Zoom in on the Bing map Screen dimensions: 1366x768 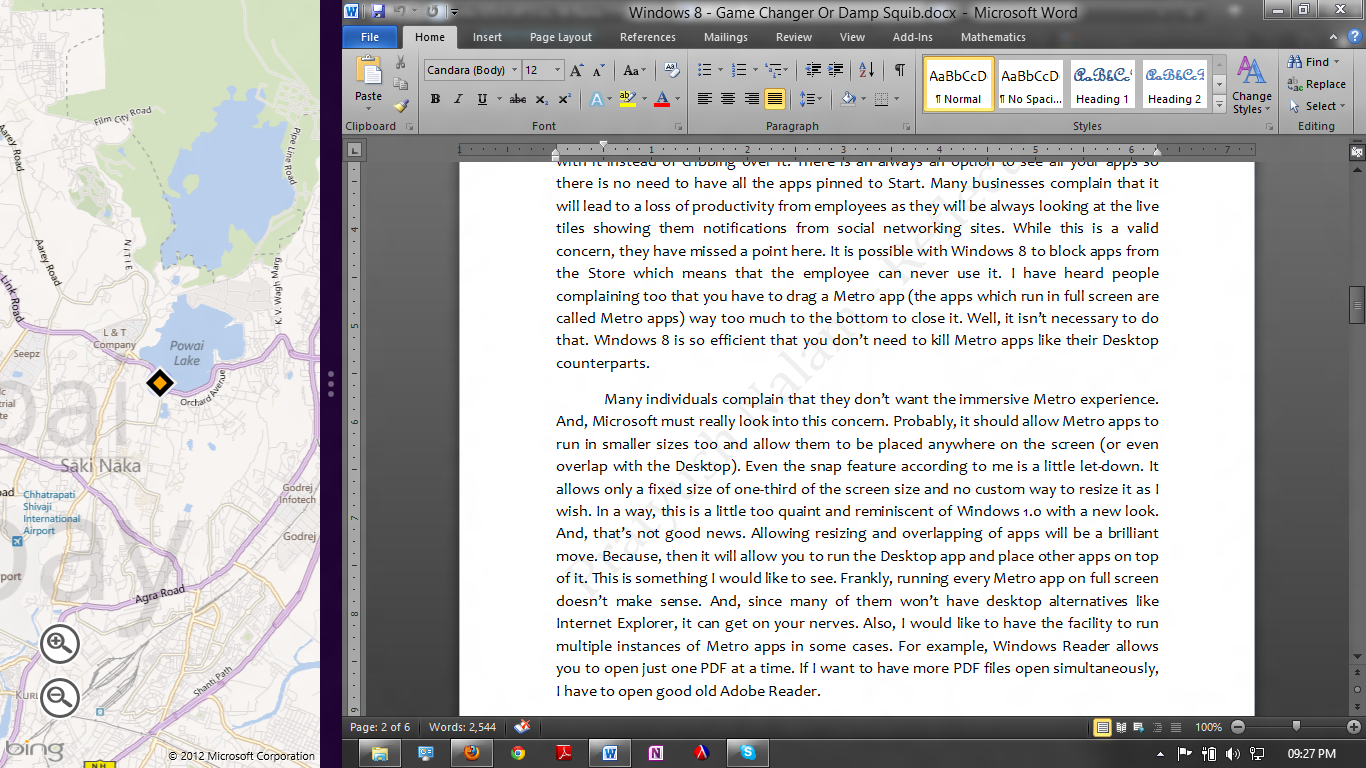click(x=60, y=645)
